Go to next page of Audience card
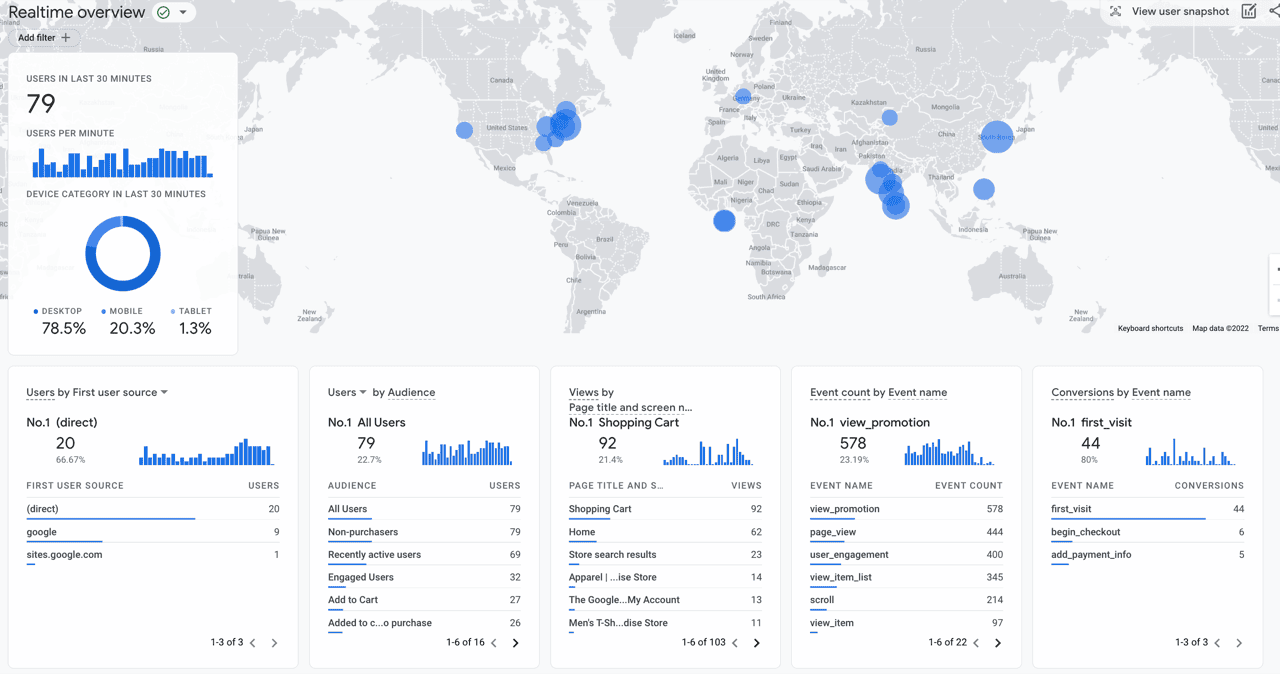 (x=516, y=643)
